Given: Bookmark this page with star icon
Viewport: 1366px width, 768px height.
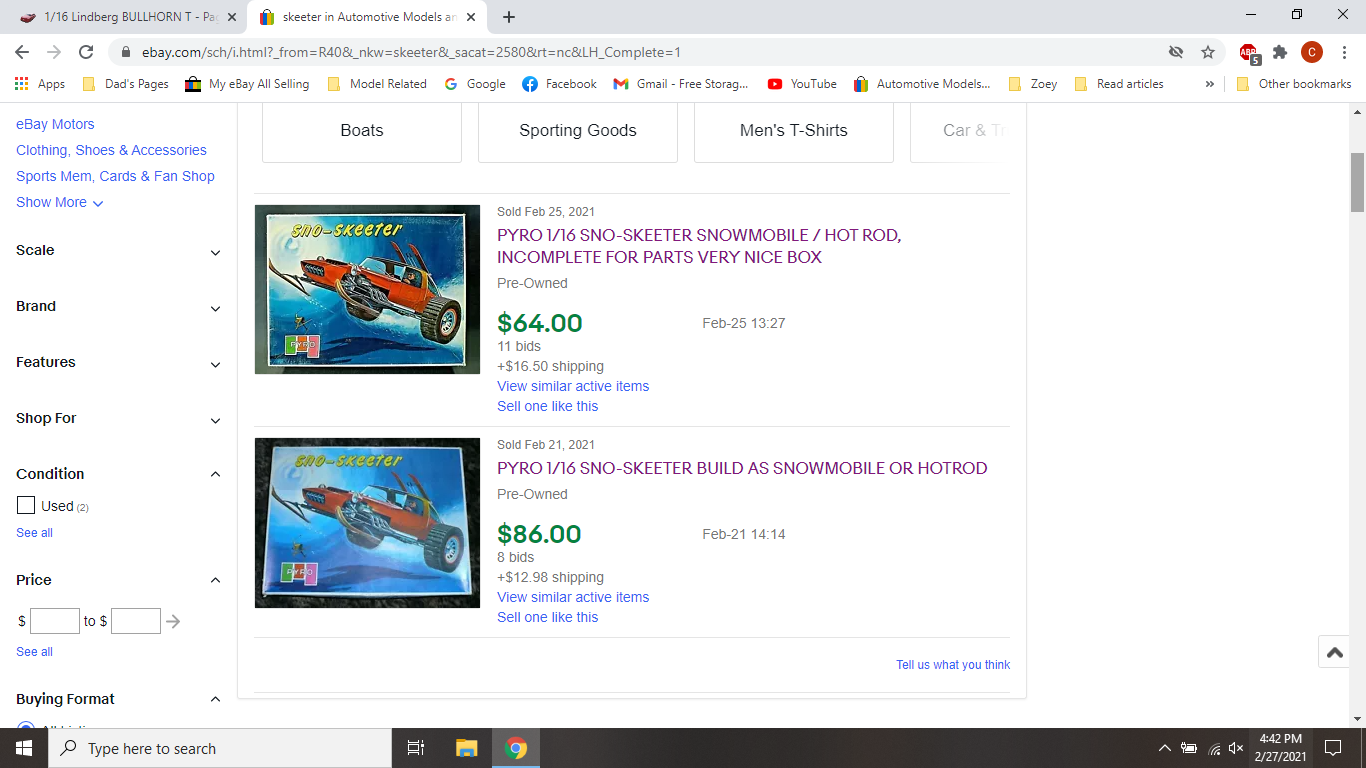Looking at the screenshot, I should [1208, 52].
